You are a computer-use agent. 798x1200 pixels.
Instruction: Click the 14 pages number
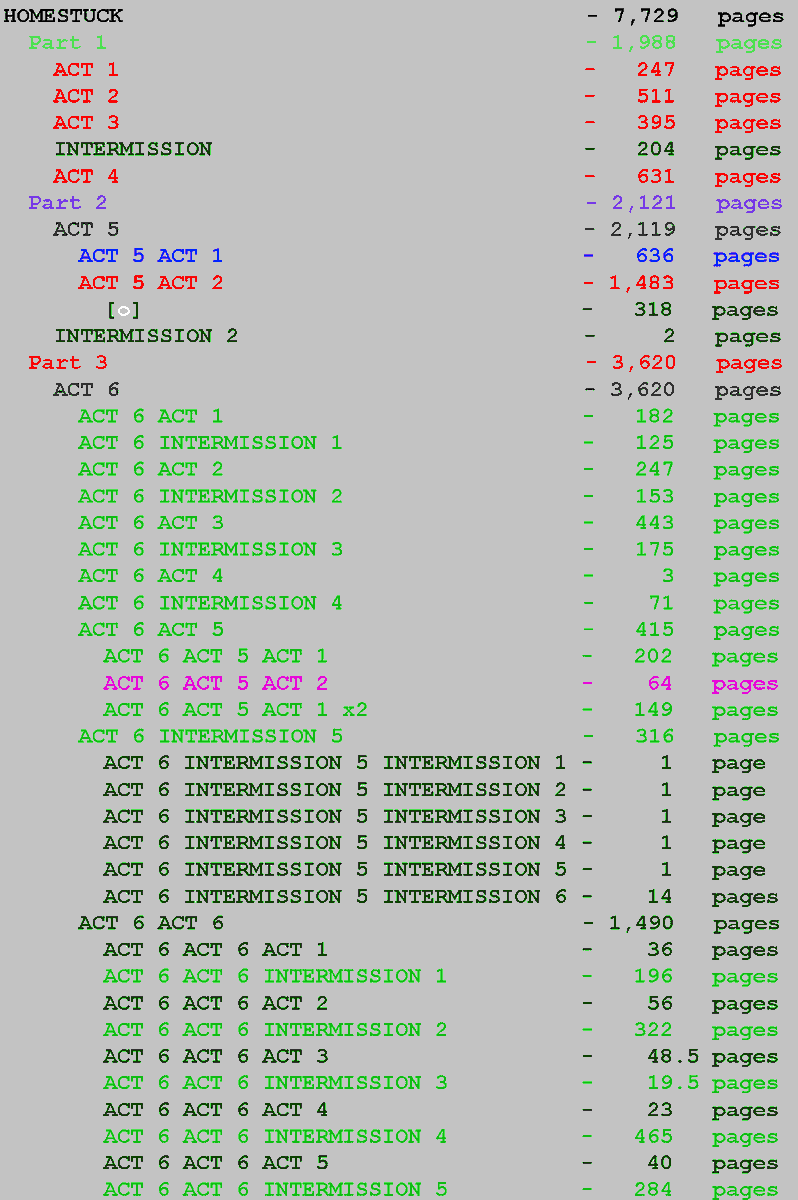660,896
